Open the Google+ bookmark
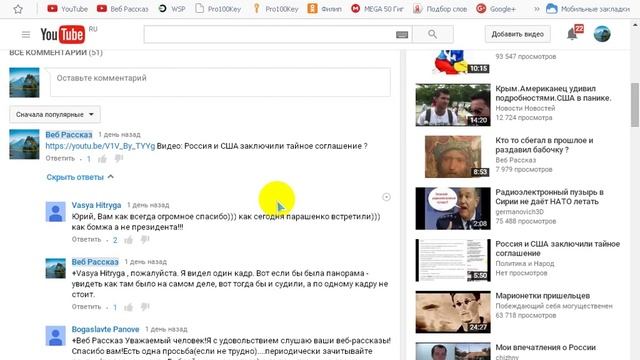The image size is (640, 360). pyautogui.click(x=496, y=9)
